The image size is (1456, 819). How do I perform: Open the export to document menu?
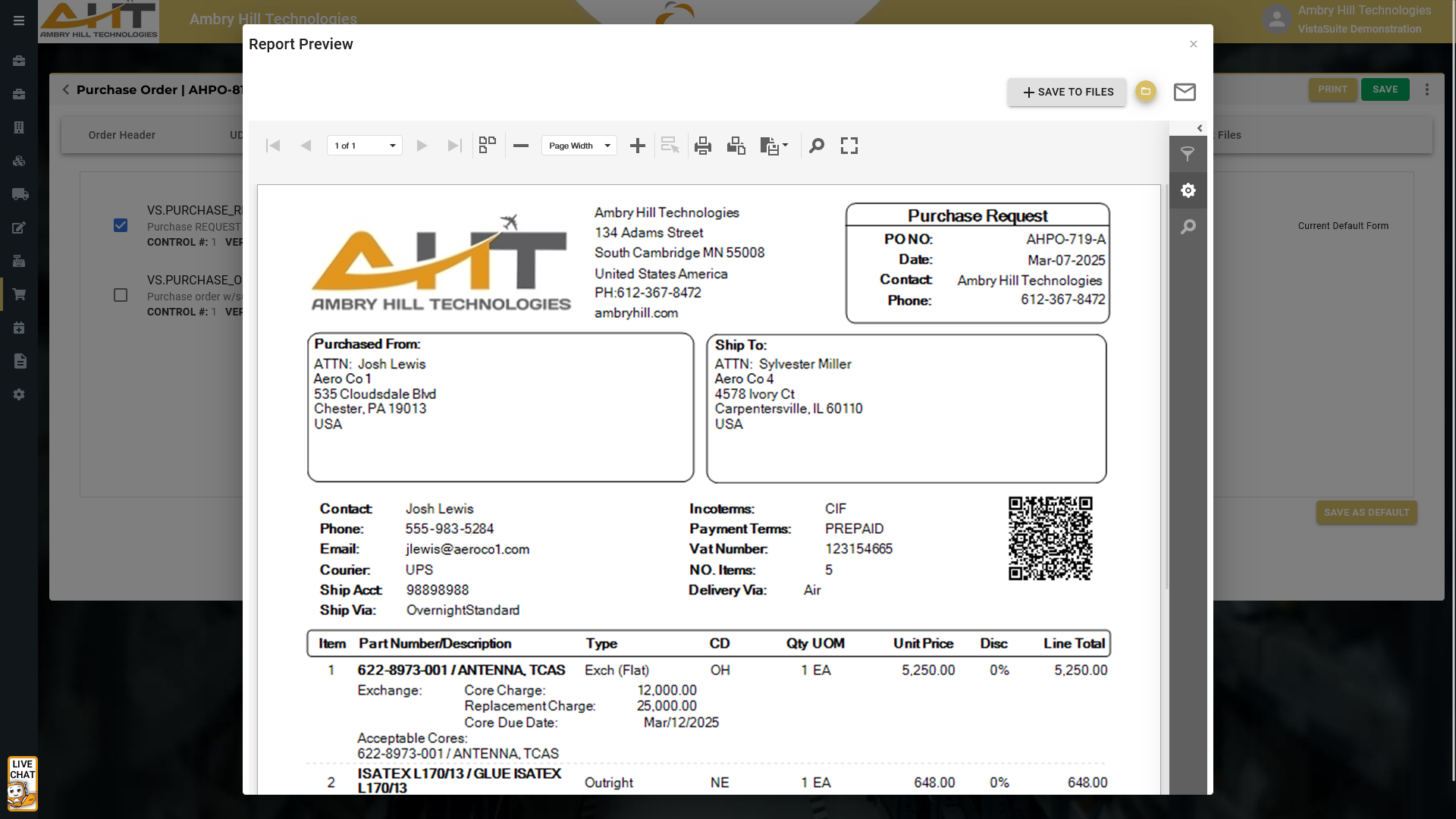pos(773,146)
